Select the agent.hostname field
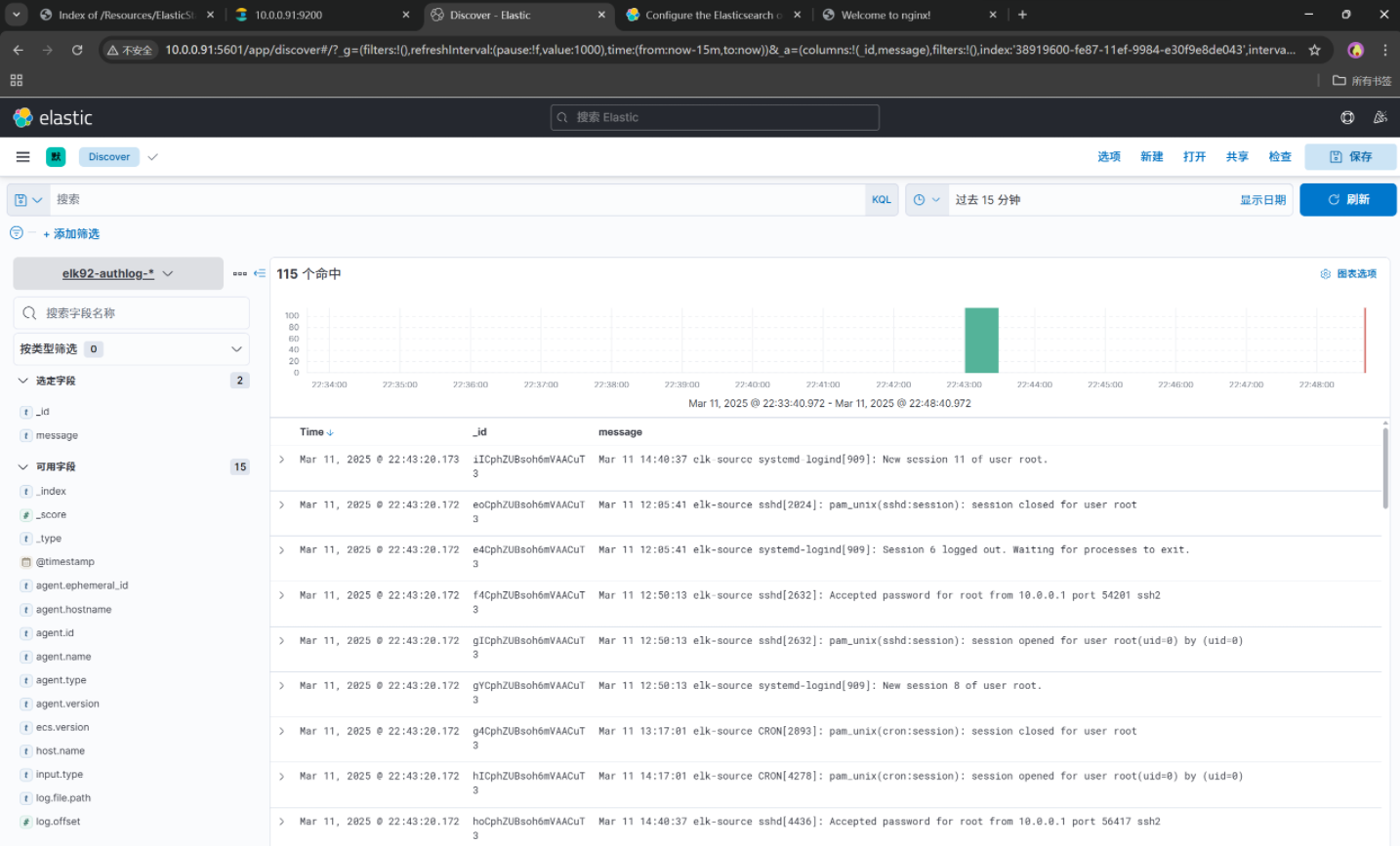Image resolution: width=1400 pixels, height=846 pixels. [x=73, y=610]
